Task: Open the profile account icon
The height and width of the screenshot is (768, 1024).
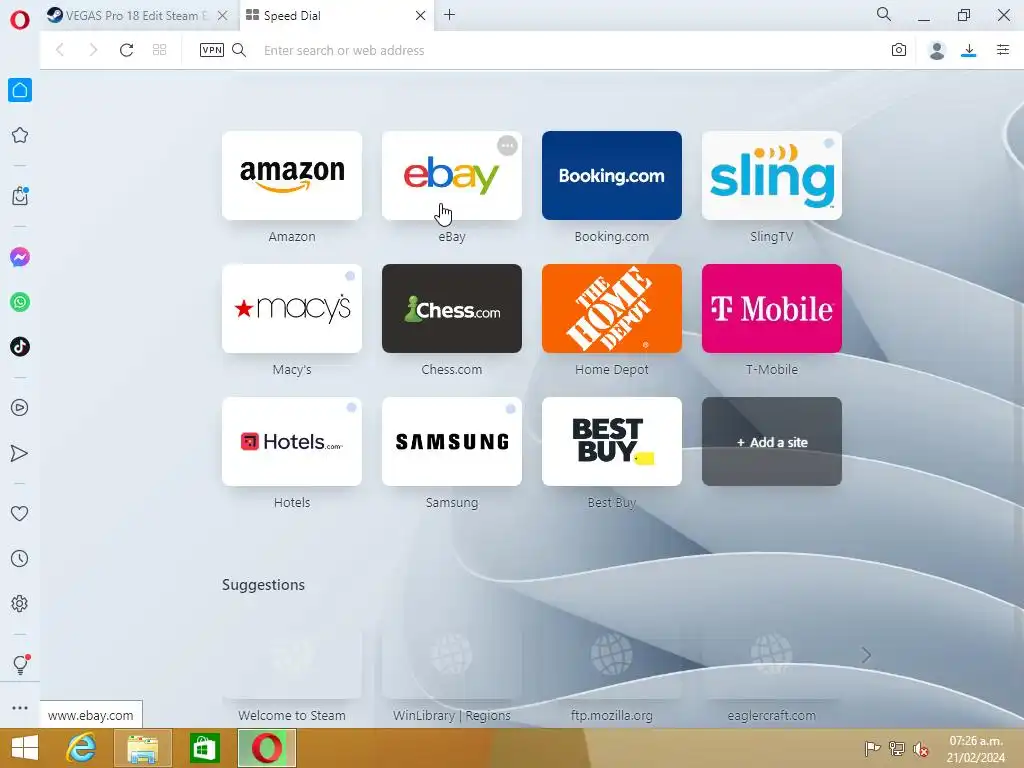Action: click(936, 50)
